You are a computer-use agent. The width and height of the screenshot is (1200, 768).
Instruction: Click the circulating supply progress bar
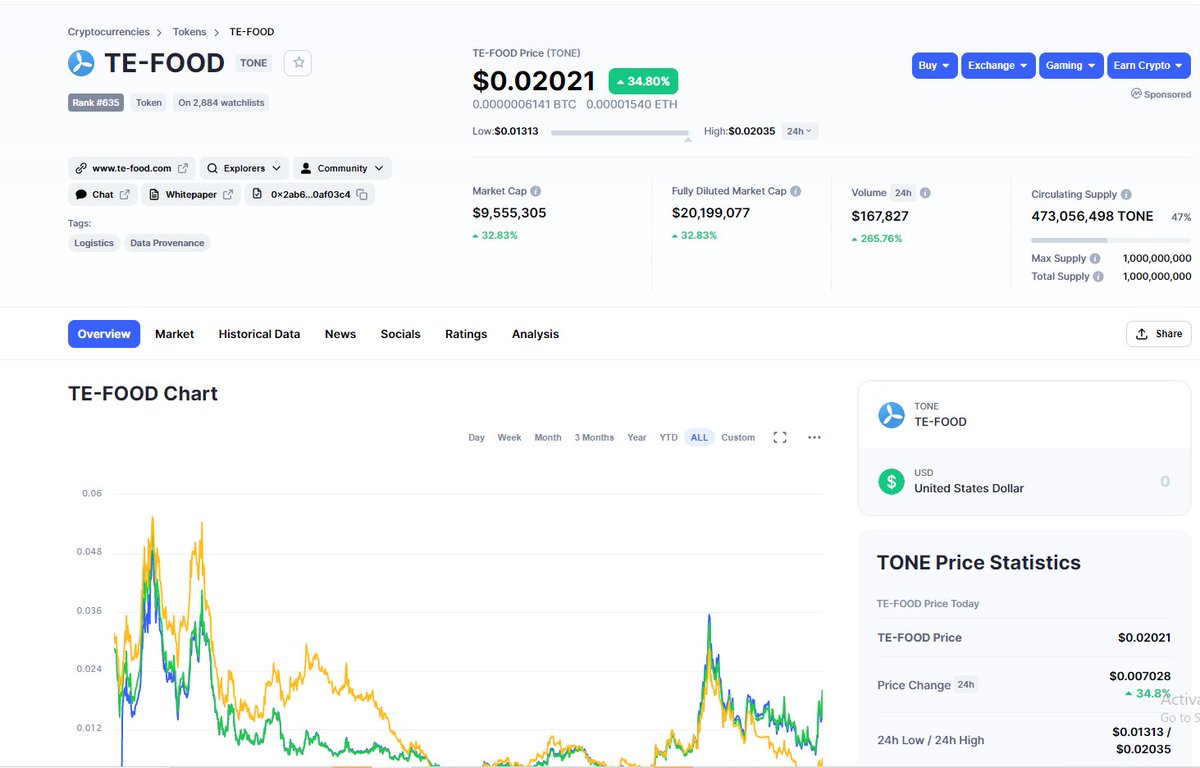click(x=1111, y=240)
